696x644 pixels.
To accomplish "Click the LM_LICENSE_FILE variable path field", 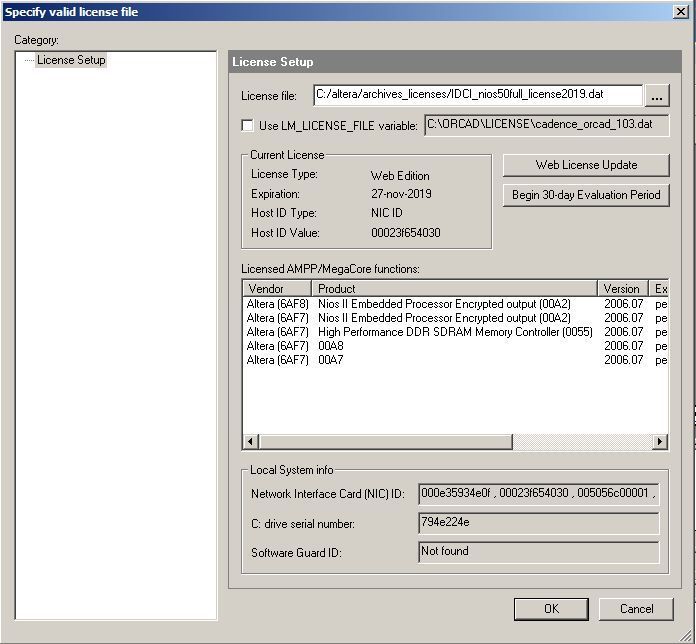I will [546, 125].
